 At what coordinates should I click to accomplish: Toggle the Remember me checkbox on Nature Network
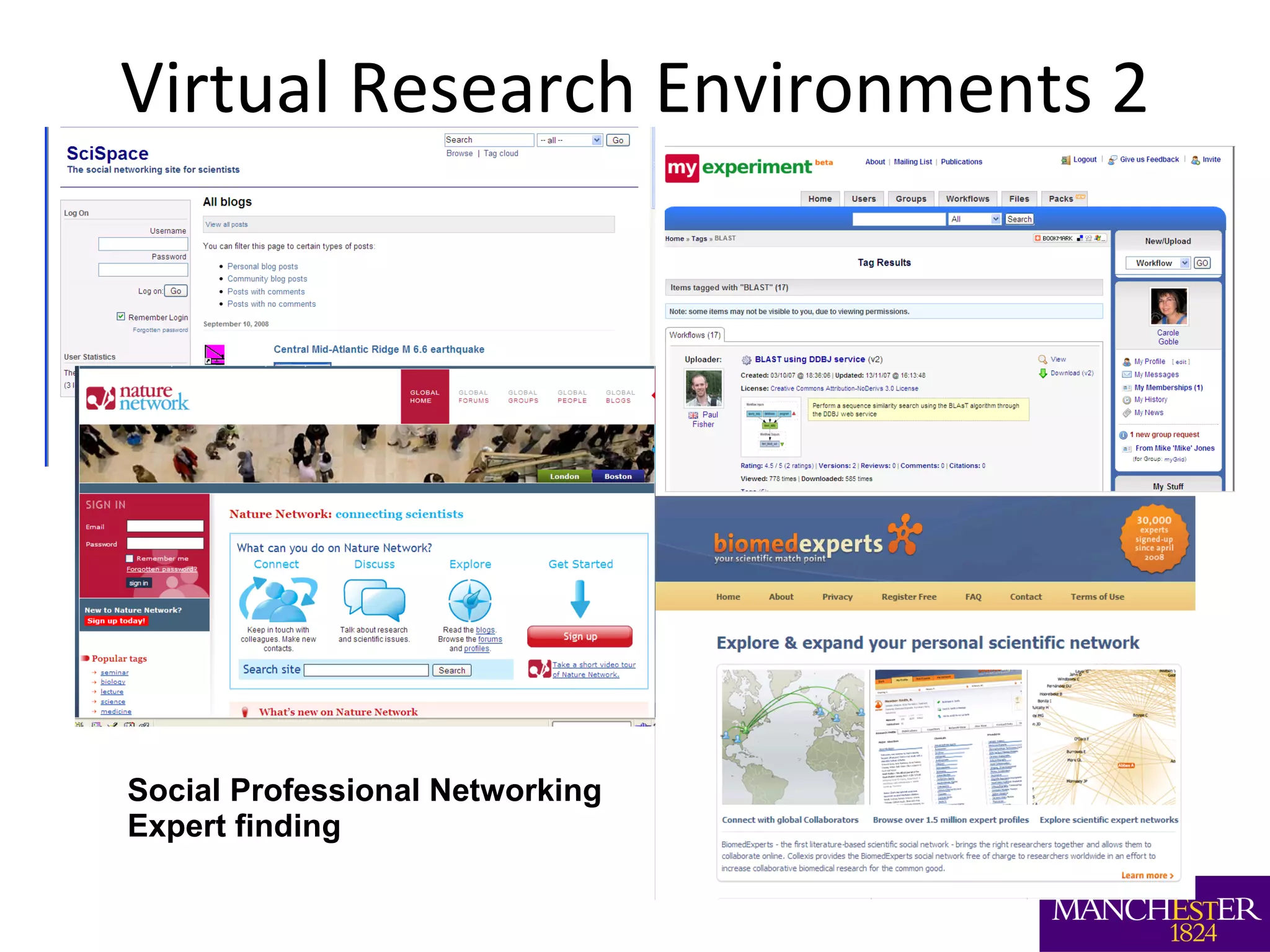(130, 558)
